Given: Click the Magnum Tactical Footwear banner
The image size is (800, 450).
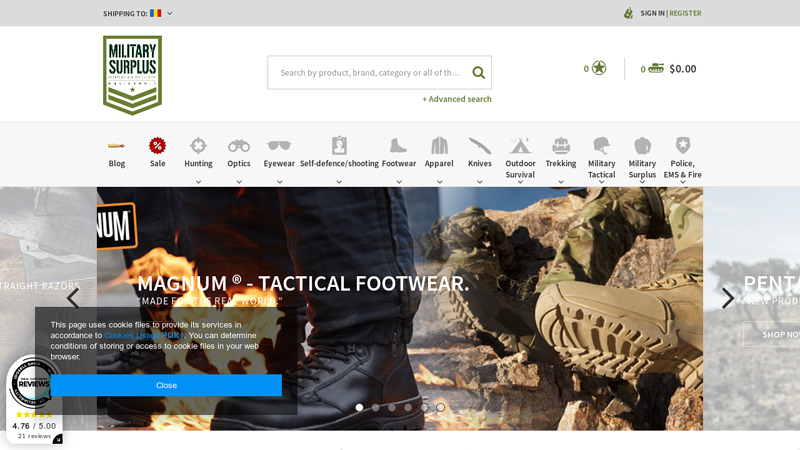Looking at the screenshot, I should 399,308.
